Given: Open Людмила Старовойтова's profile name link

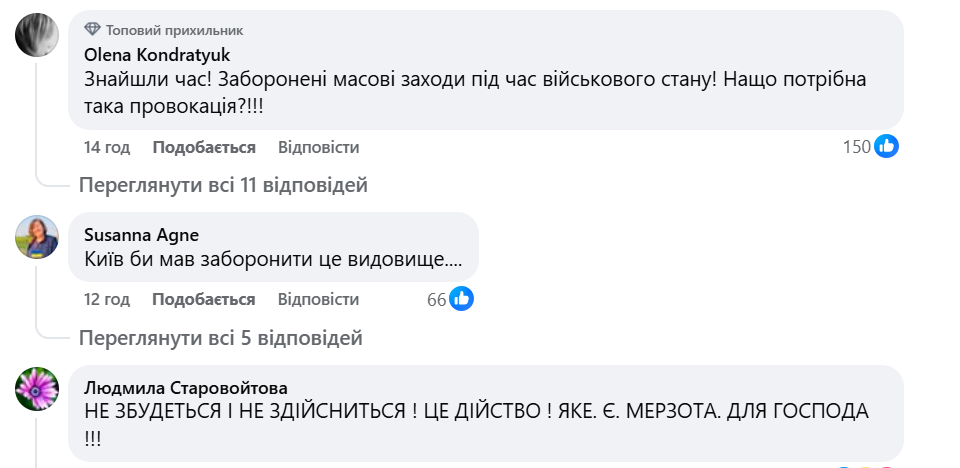Looking at the screenshot, I should pos(187,387).
